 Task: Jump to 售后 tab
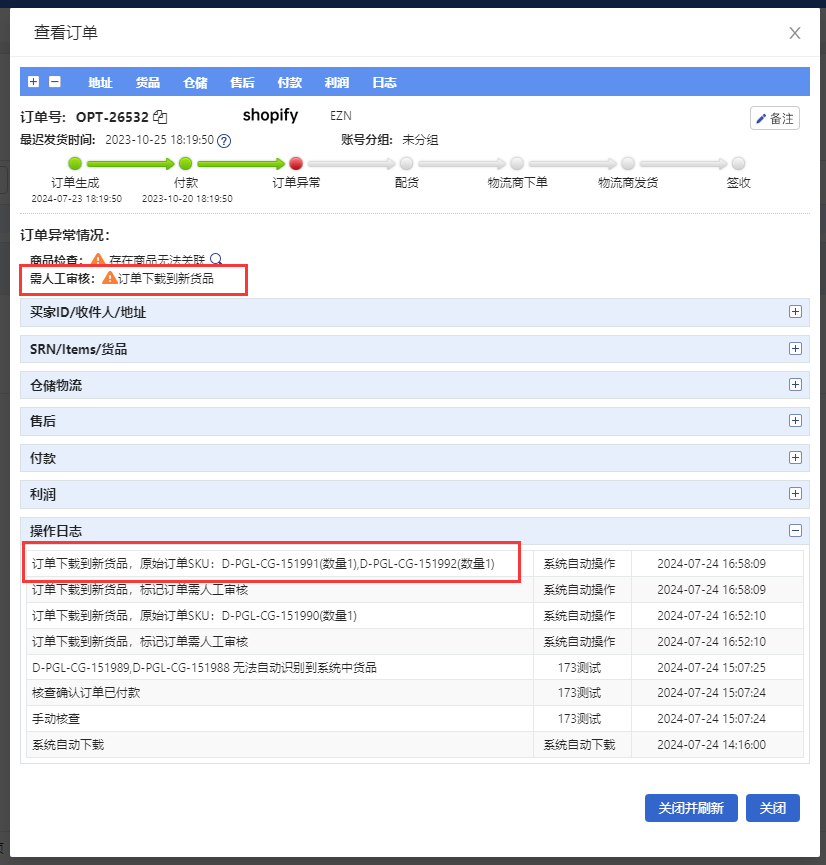(242, 83)
